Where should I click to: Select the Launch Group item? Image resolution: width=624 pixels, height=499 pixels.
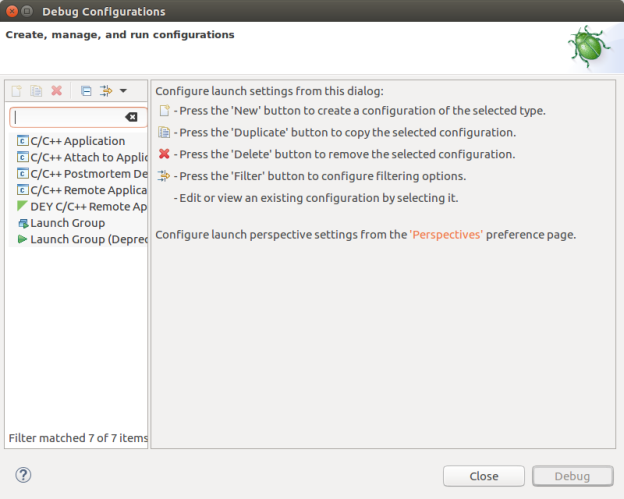point(67,223)
